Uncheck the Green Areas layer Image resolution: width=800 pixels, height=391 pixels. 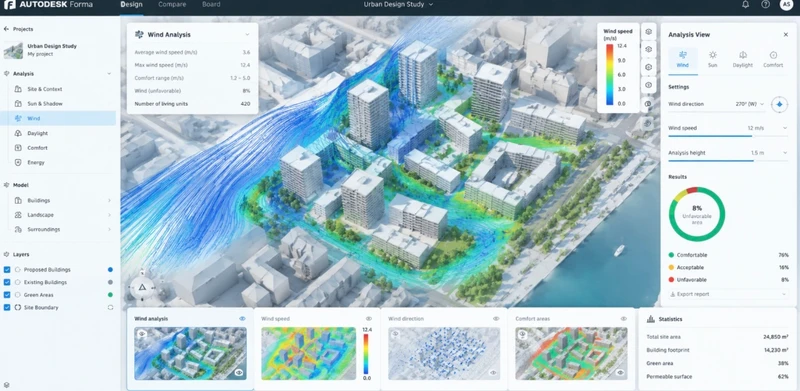7,295
